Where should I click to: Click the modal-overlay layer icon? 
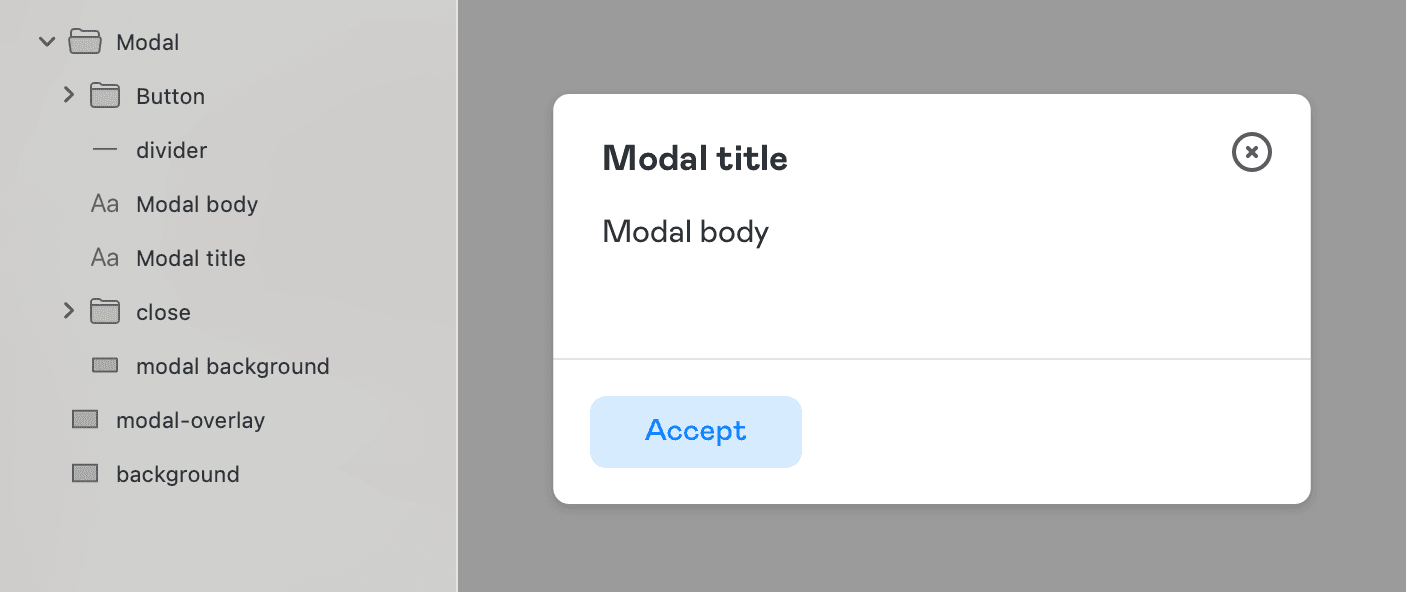point(85,419)
